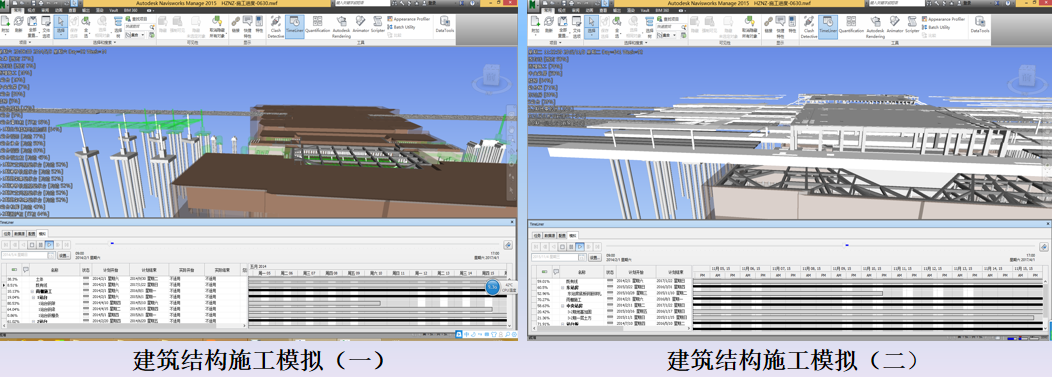Image resolution: width=1052 pixels, height=377 pixels.
Task: Open the Animator tool in the (二) window
Action: (894, 26)
